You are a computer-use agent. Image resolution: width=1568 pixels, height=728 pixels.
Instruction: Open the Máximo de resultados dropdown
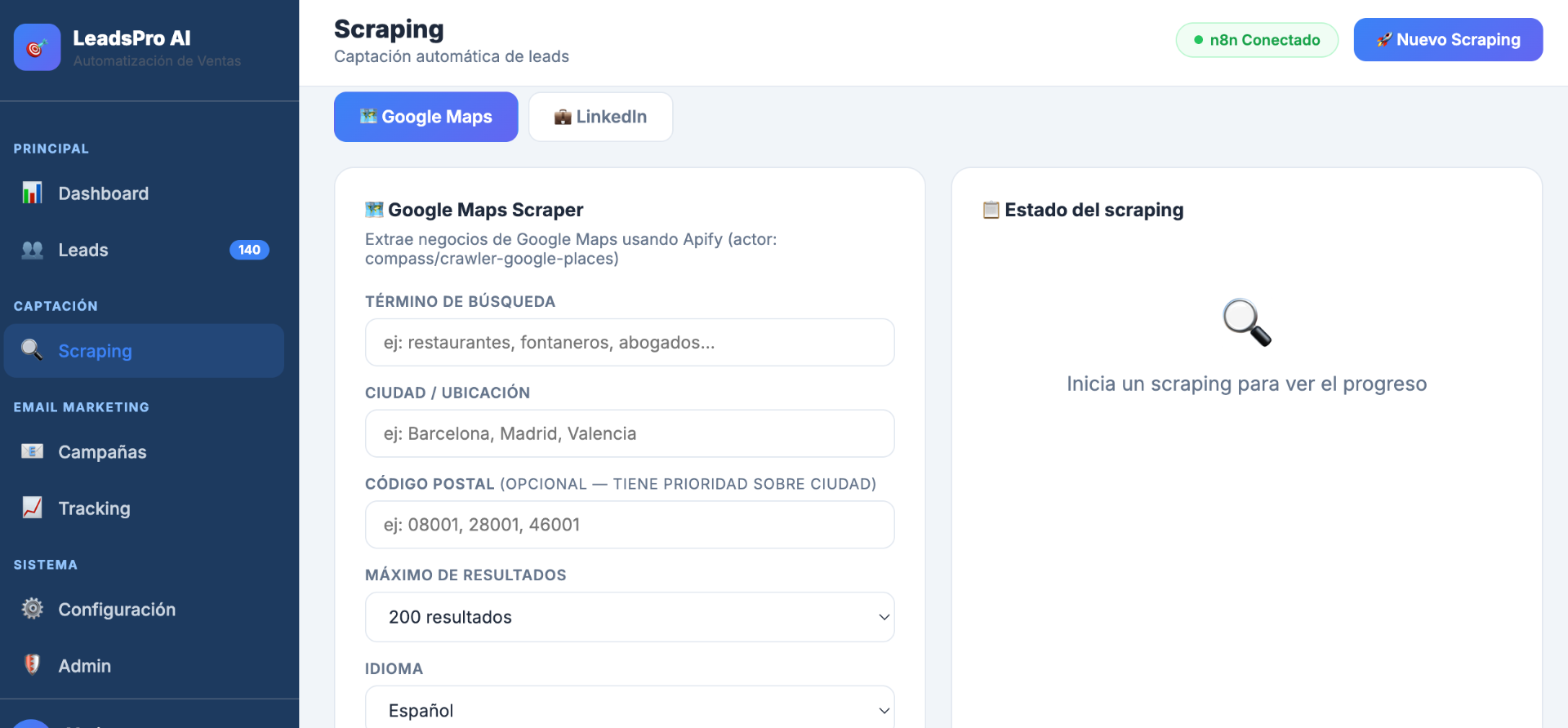click(630, 617)
